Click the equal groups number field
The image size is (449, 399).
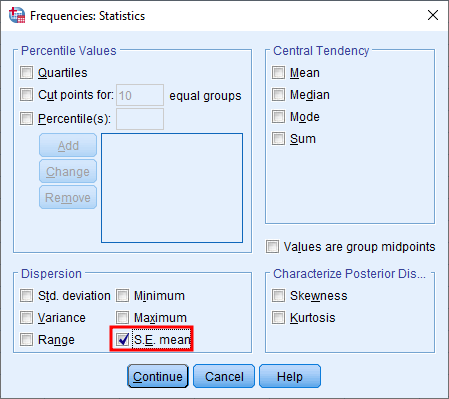pyautogui.click(x=140, y=95)
